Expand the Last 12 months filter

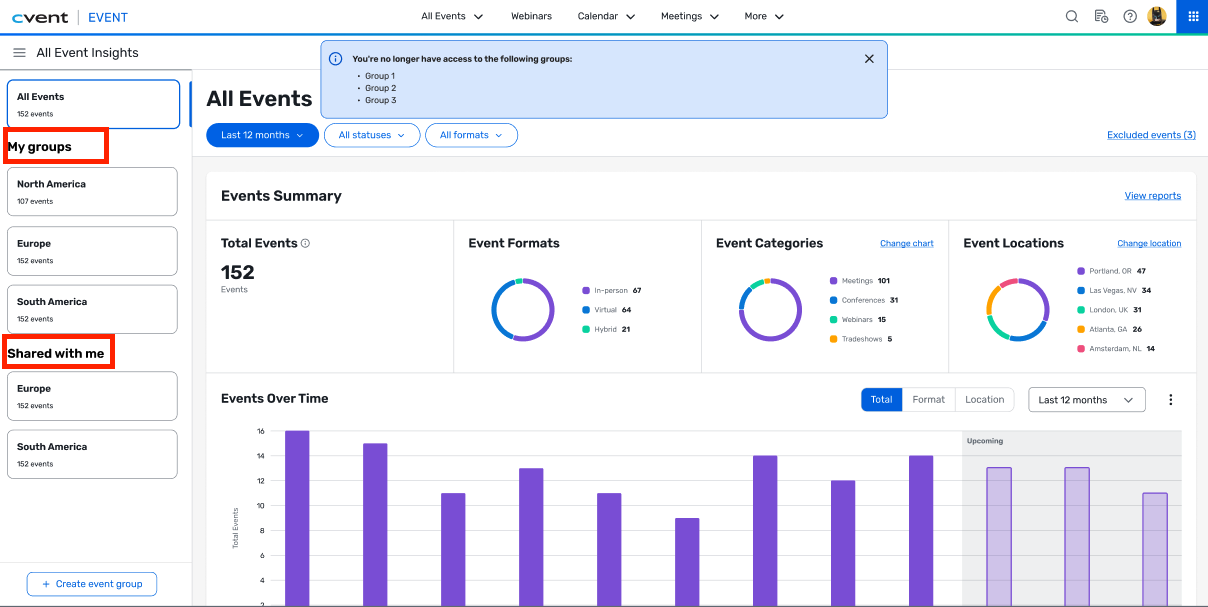pos(262,135)
